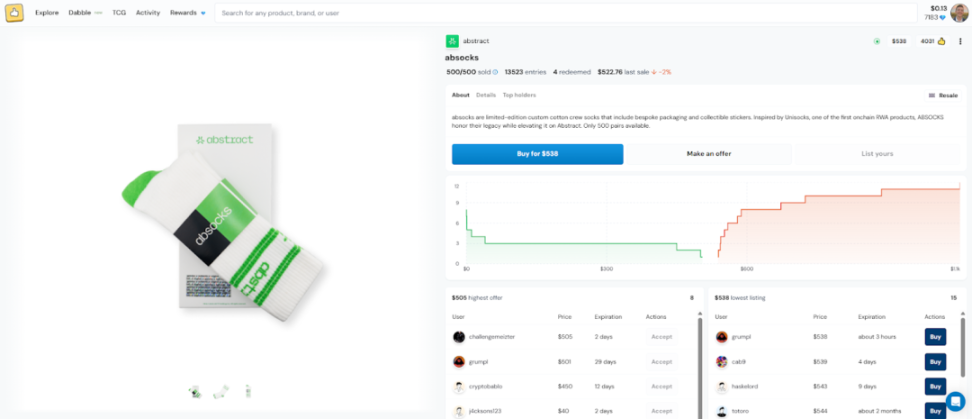
Task: Click the green live status indicator
Action: (877, 42)
